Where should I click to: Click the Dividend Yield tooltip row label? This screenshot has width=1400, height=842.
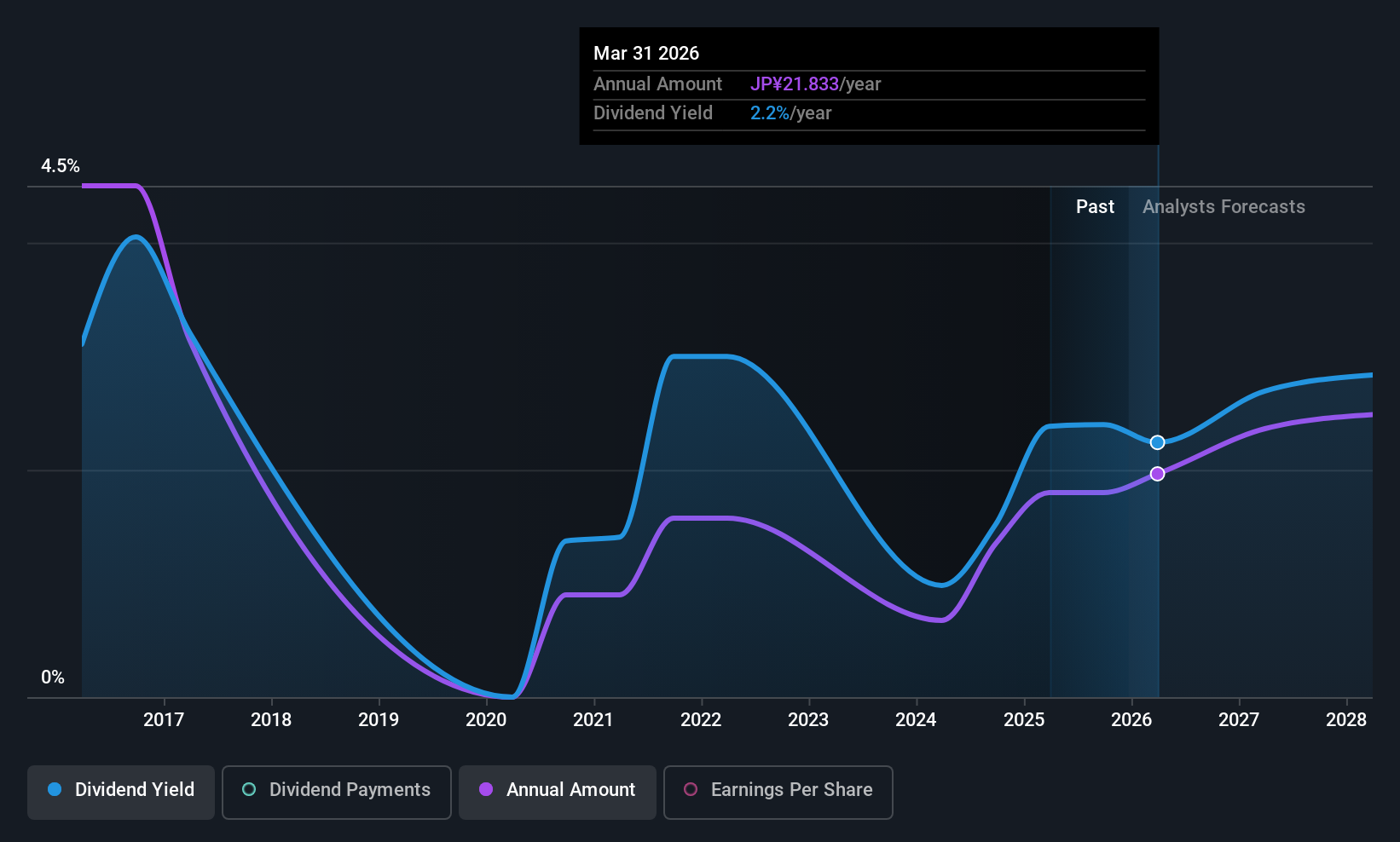[x=653, y=113]
